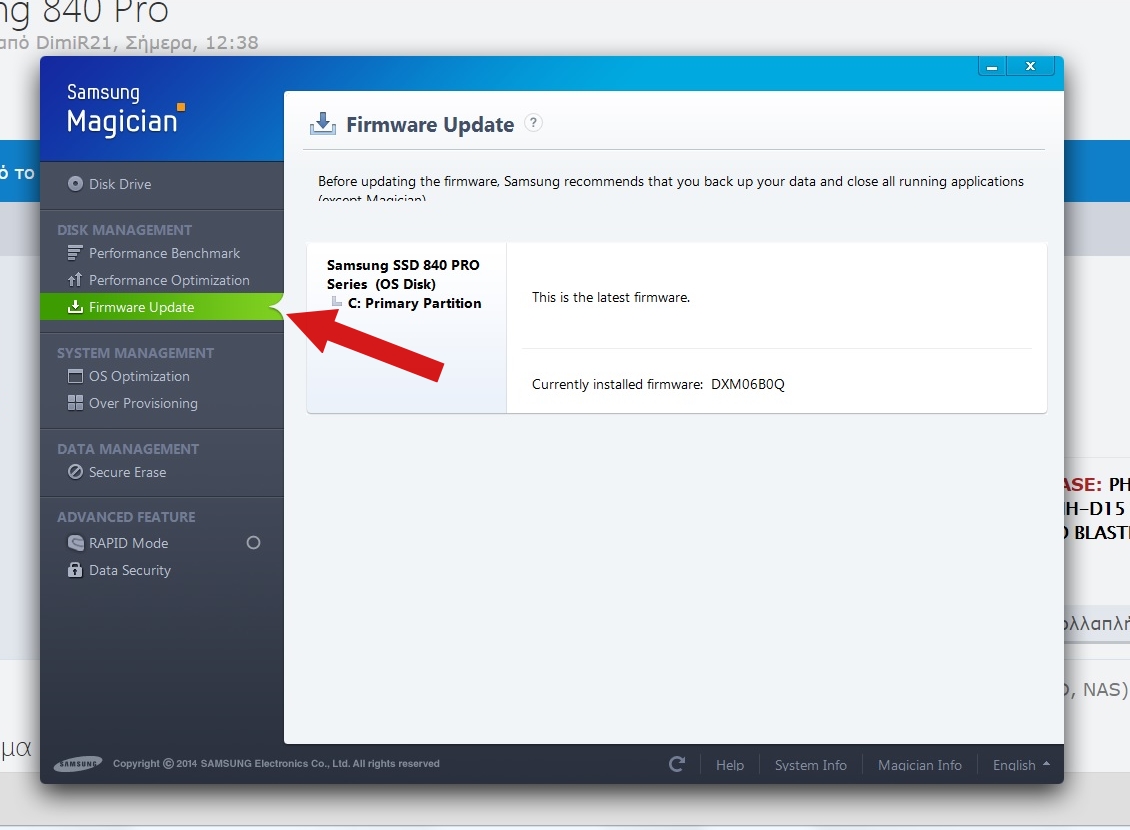This screenshot has width=1130, height=830.
Task: Click the refresh icon in footer
Action: click(x=677, y=764)
